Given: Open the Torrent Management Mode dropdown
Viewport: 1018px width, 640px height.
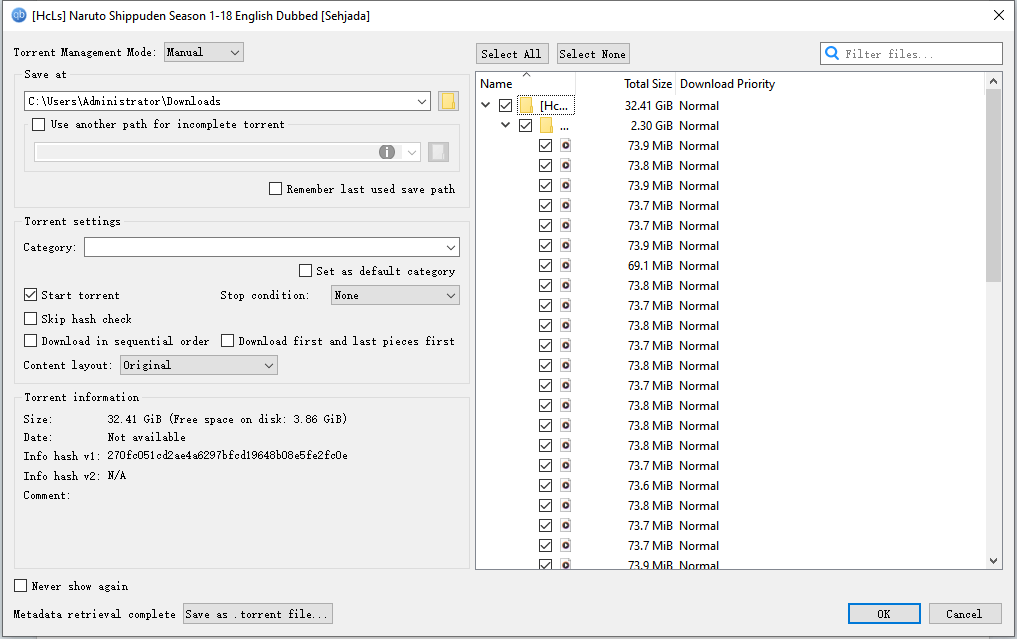Looking at the screenshot, I should (204, 52).
